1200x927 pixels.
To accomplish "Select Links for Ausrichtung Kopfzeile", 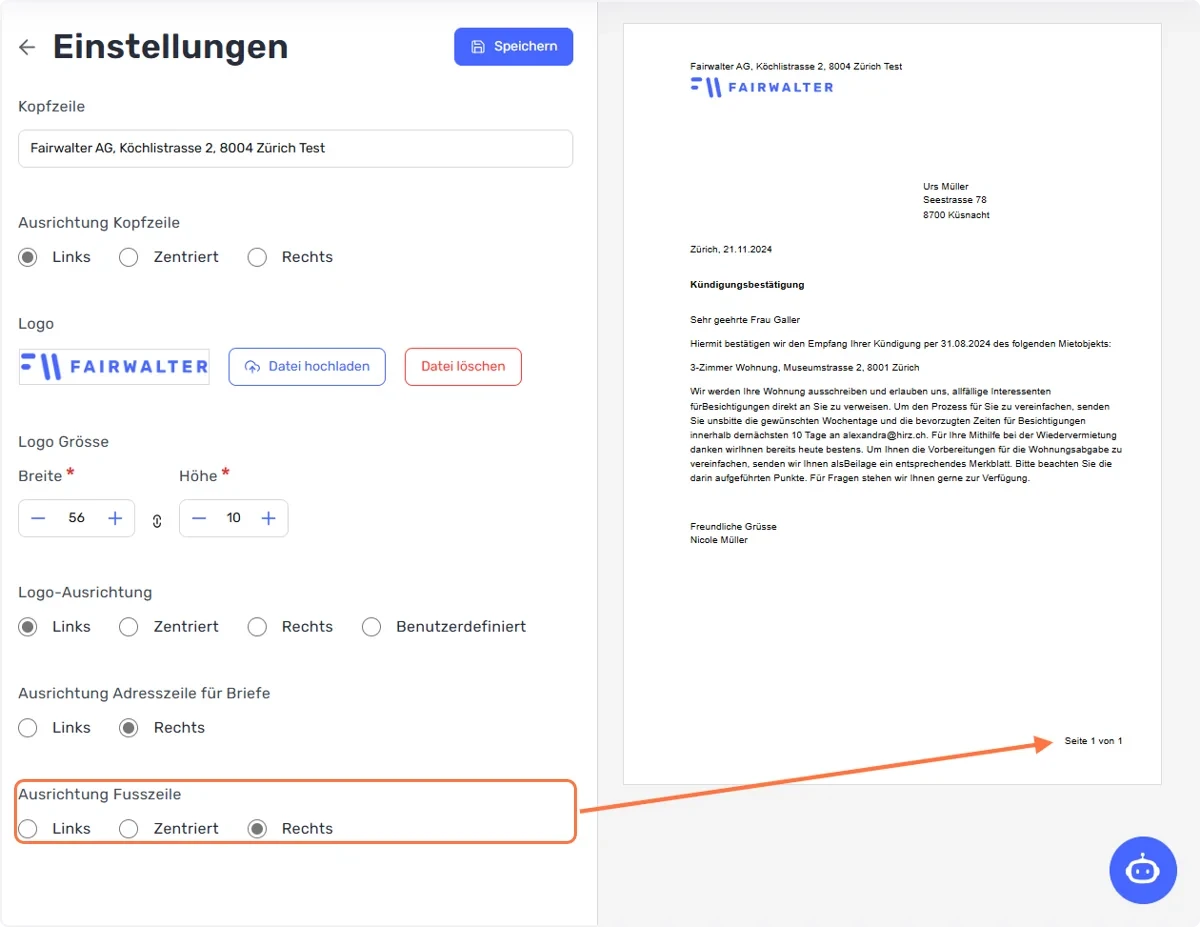I will [x=28, y=257].
